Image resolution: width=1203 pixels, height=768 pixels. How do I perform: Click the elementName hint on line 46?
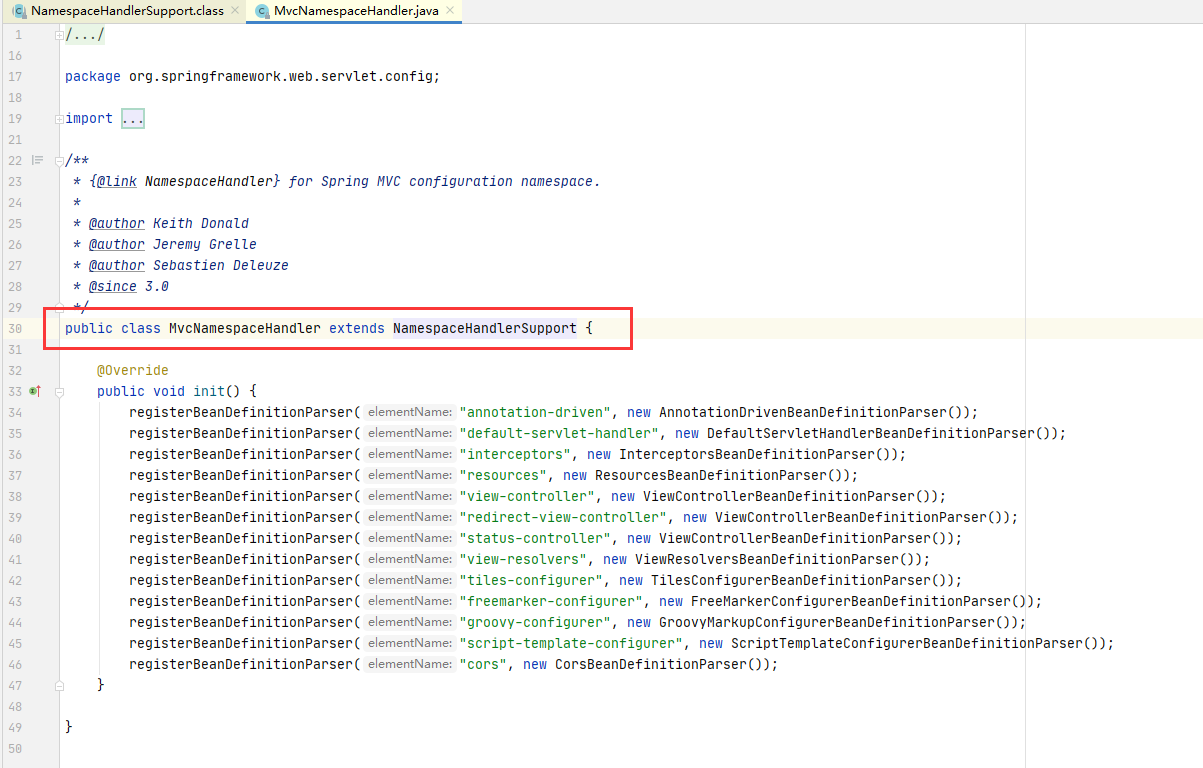point(410,664)
